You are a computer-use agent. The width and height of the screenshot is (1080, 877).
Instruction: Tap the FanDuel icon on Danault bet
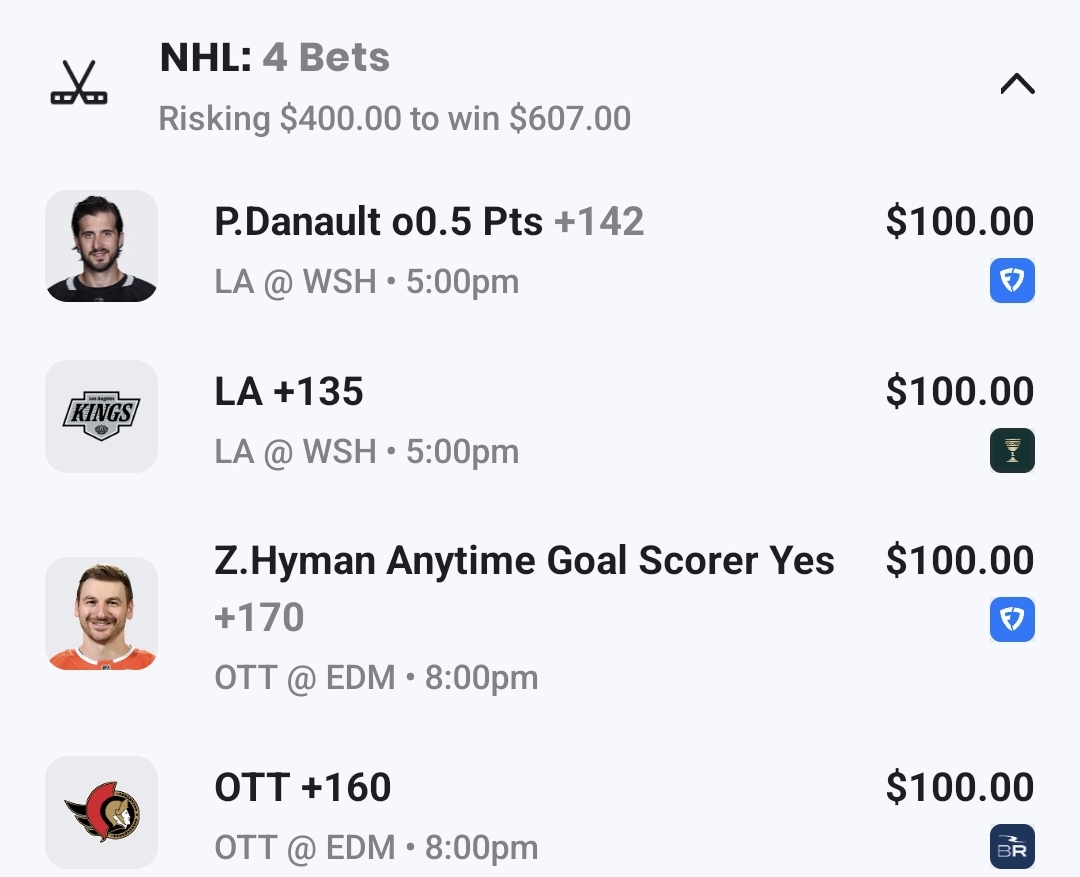coord(1012,281)
